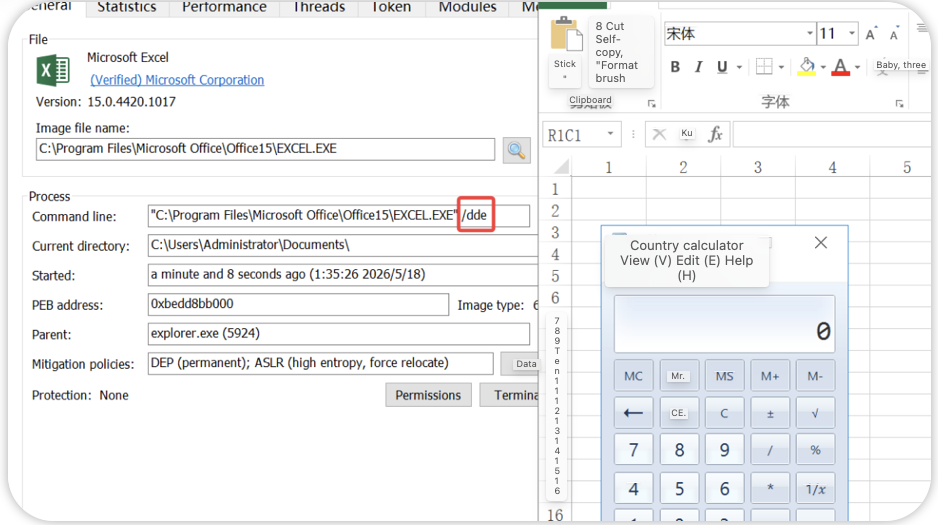Screen dimensions: 938x525
Task: Switch to the Threads tab
Action: click(x=319, y=7)
